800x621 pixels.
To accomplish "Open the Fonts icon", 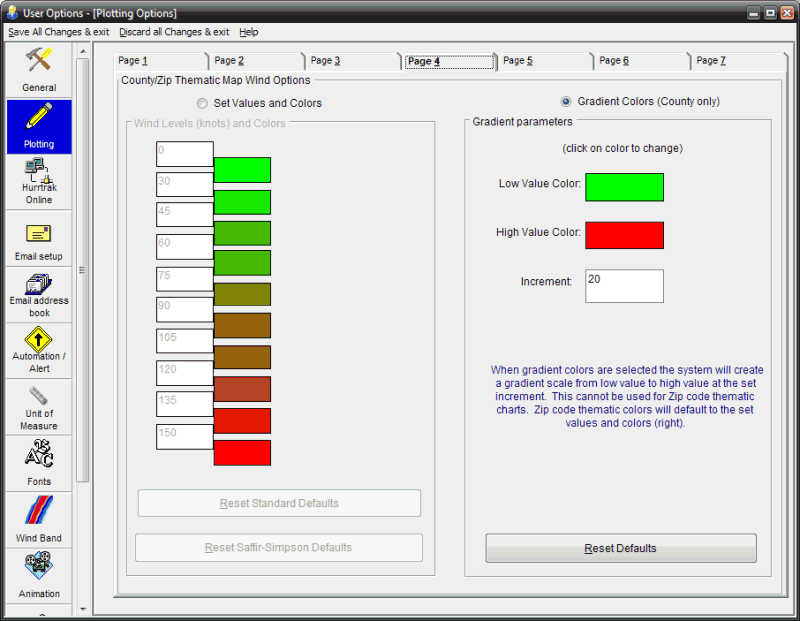I will [x=39, y=454].
